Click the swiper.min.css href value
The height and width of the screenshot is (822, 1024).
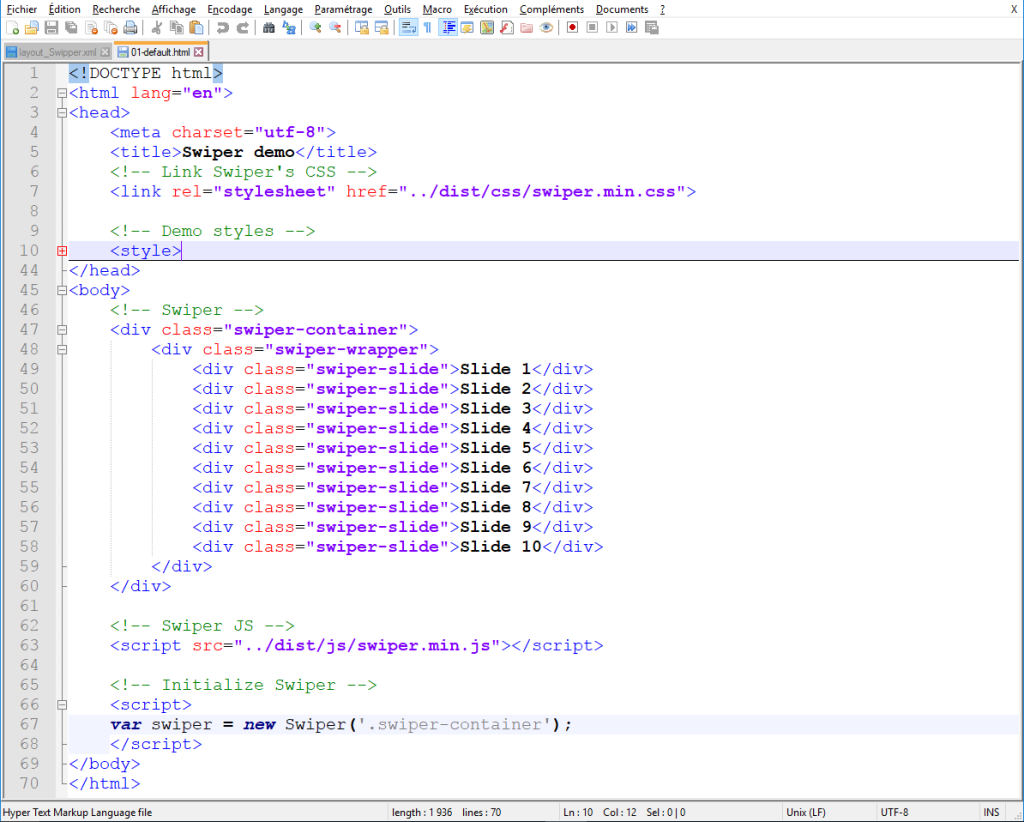(x=547, y=191)
